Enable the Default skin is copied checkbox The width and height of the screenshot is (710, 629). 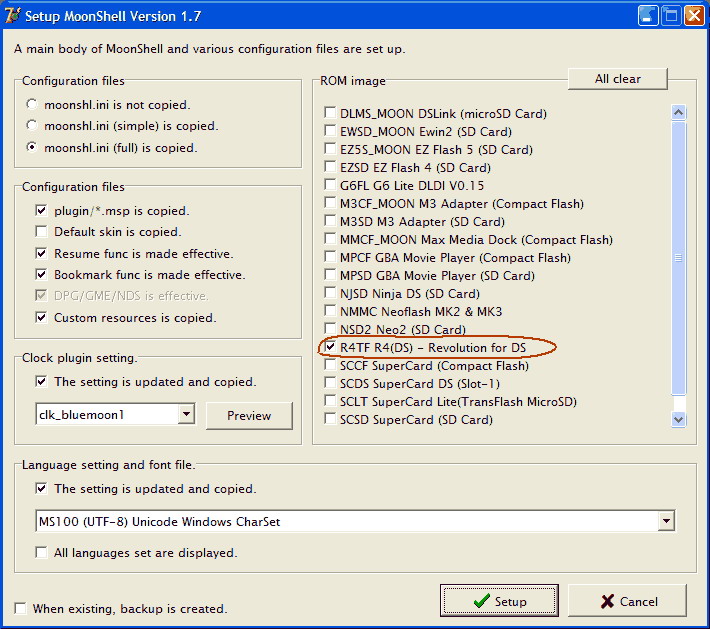[41, 232]
